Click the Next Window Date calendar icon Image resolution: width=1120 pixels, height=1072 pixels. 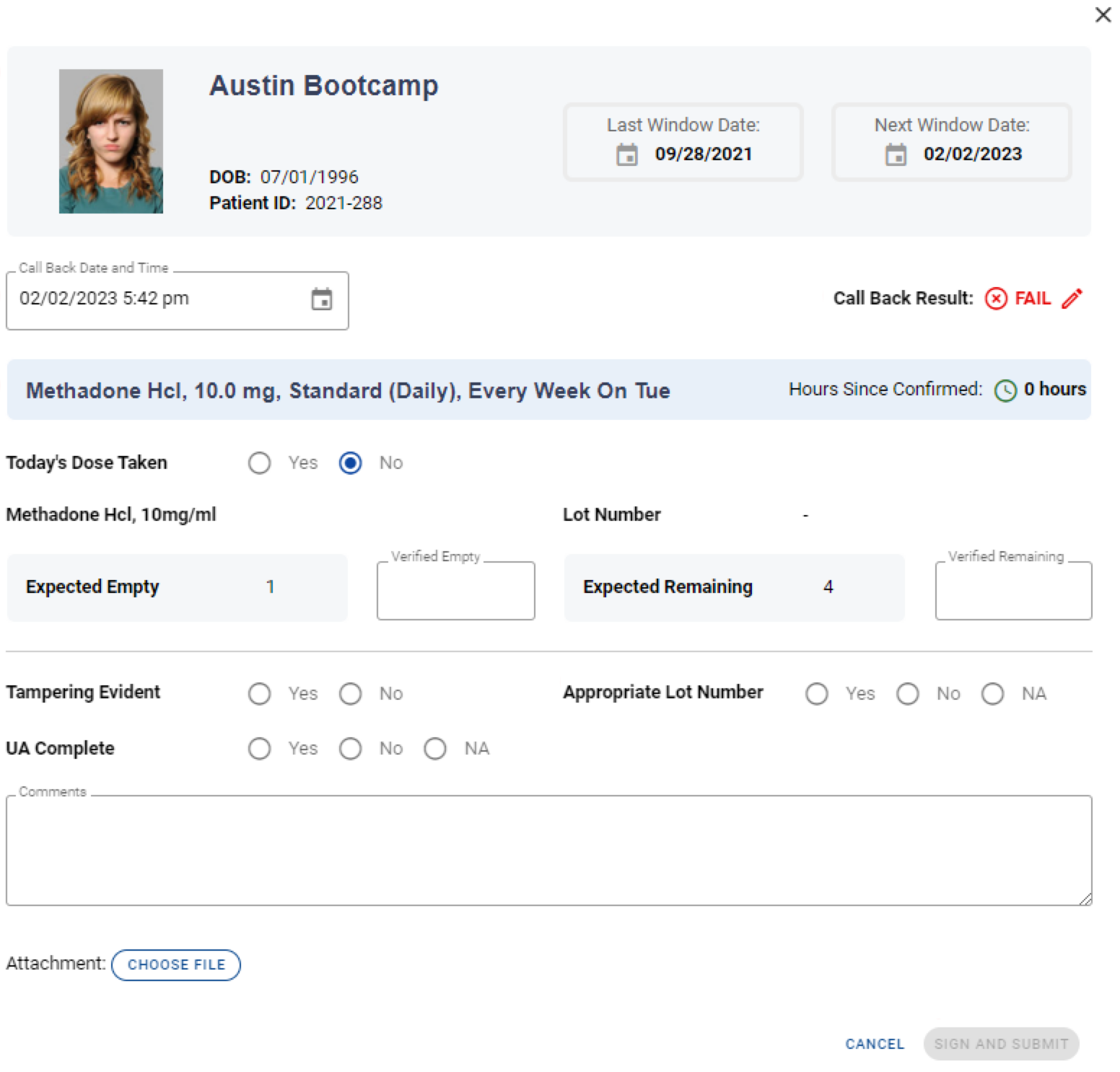(896, 154)
